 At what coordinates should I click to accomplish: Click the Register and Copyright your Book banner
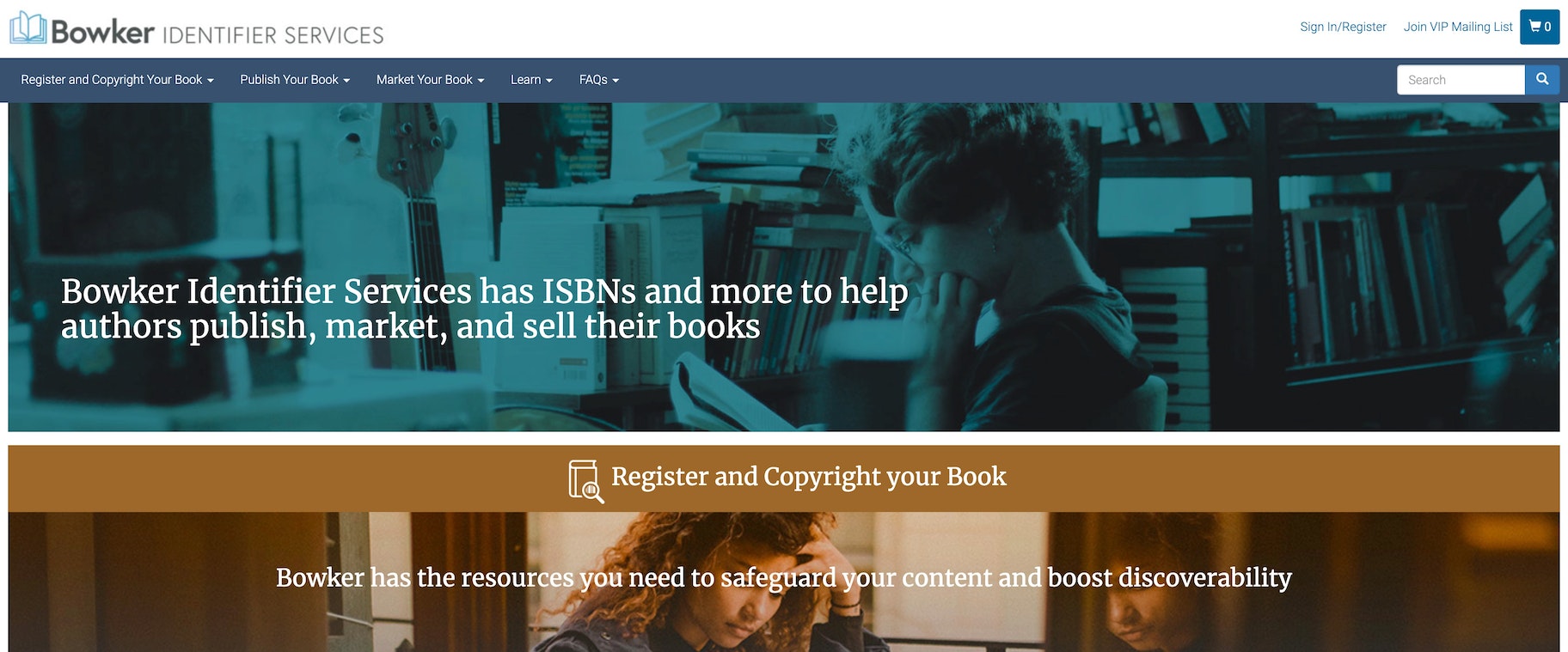[784, 478]
